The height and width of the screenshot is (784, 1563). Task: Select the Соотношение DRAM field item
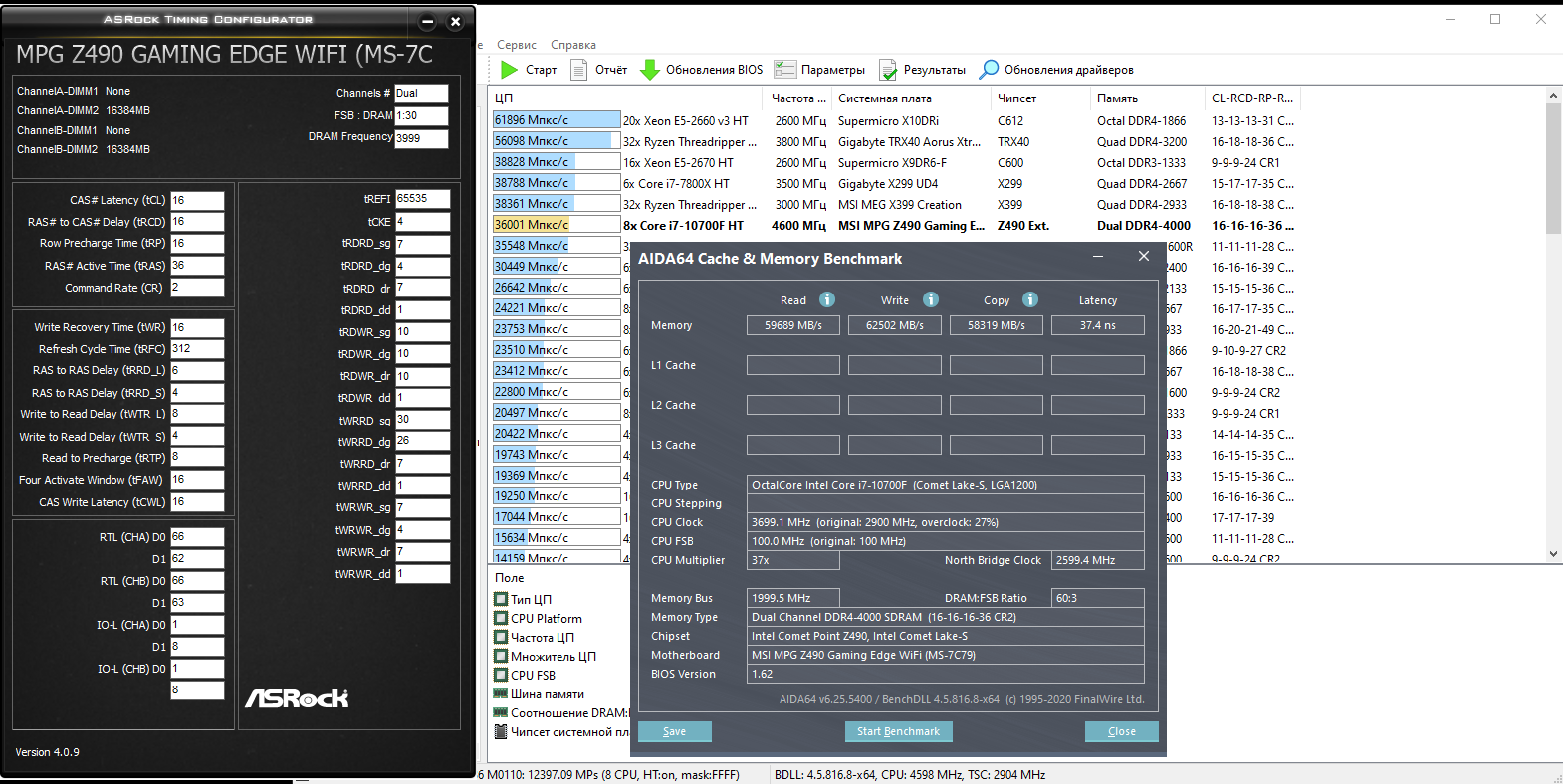pos(562,713)
